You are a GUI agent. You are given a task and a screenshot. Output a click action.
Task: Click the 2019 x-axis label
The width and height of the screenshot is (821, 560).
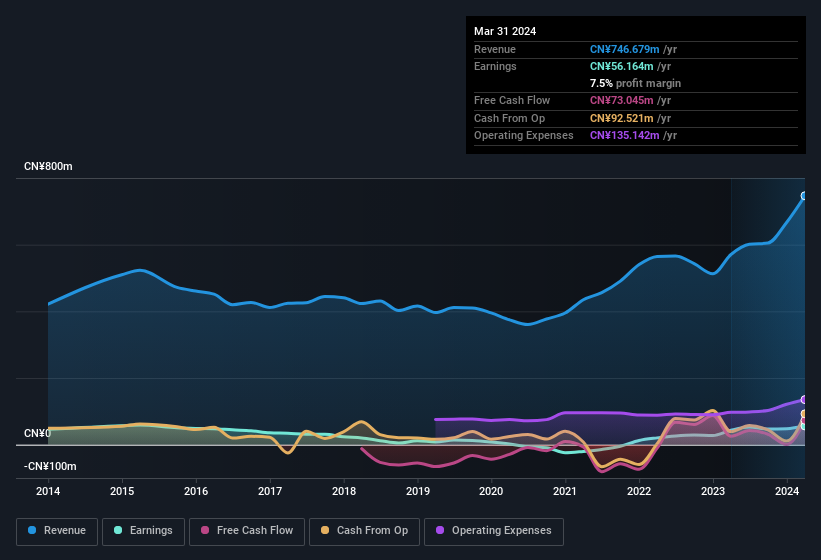tap(417, 491)
